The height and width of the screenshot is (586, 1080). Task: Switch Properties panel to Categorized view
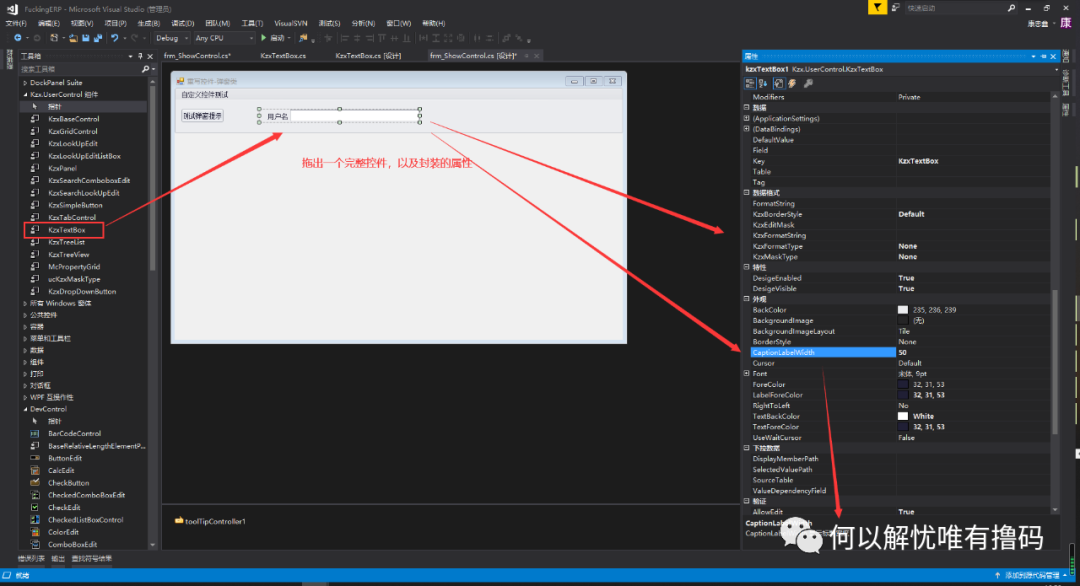coord(750,83)
